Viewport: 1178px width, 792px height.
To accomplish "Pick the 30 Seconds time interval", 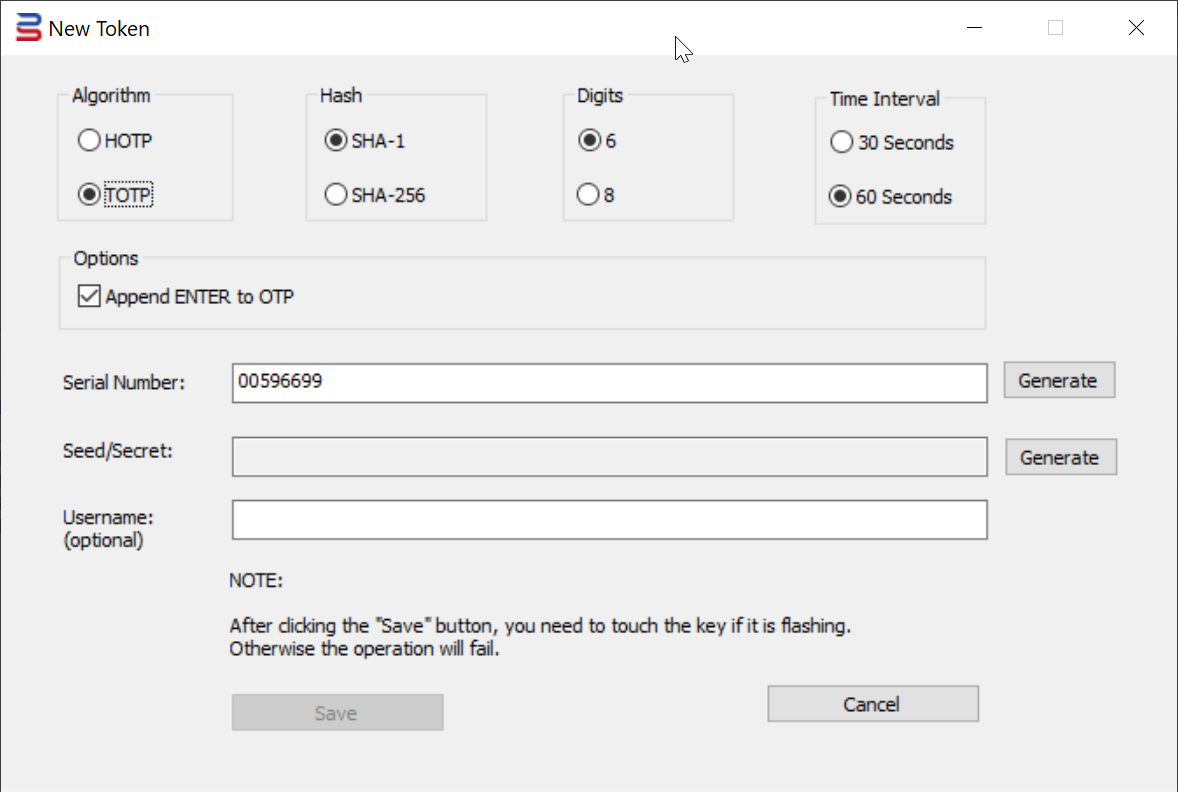I will coord(842,143).
